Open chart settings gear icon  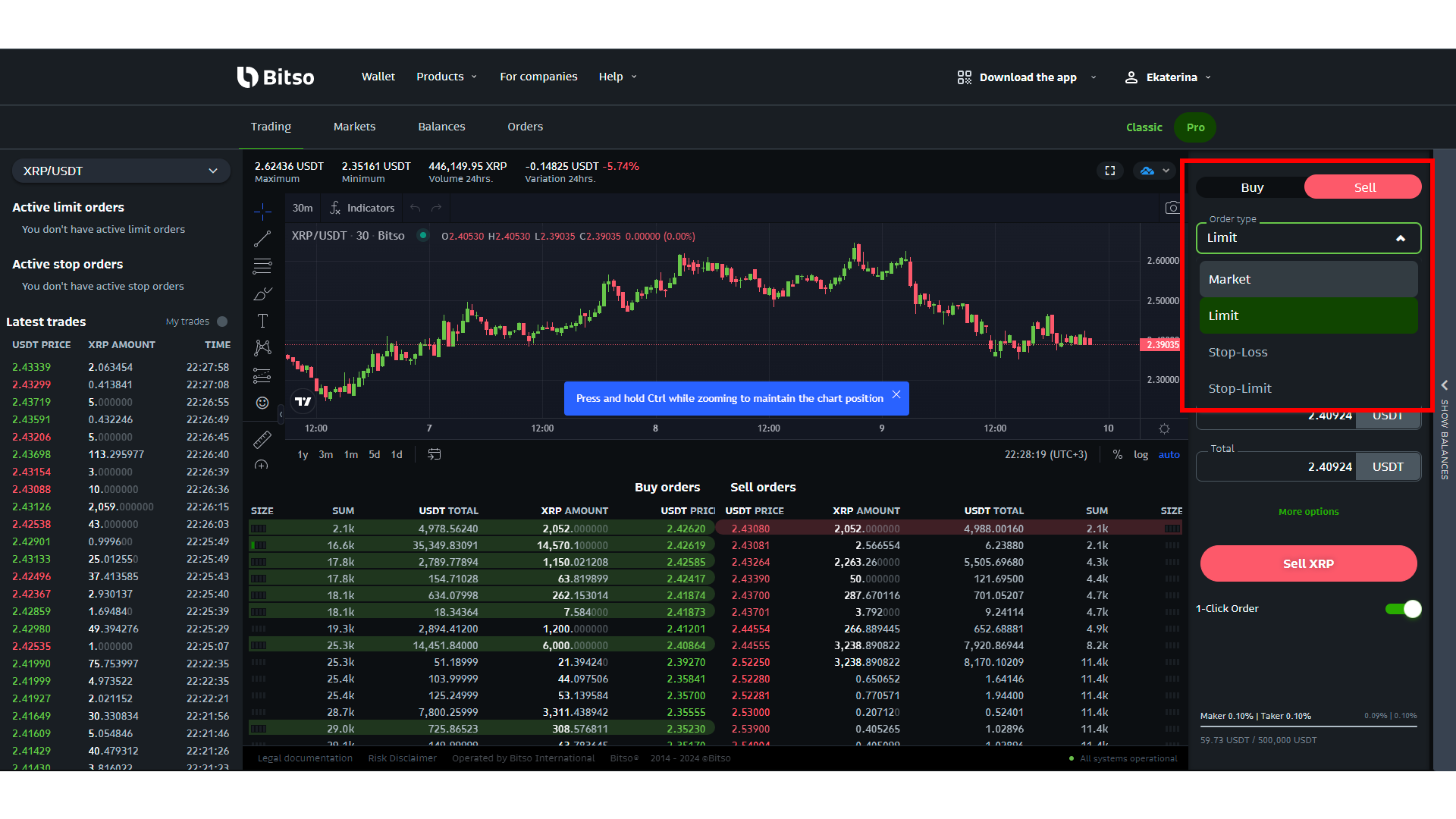click(1164, 428)
